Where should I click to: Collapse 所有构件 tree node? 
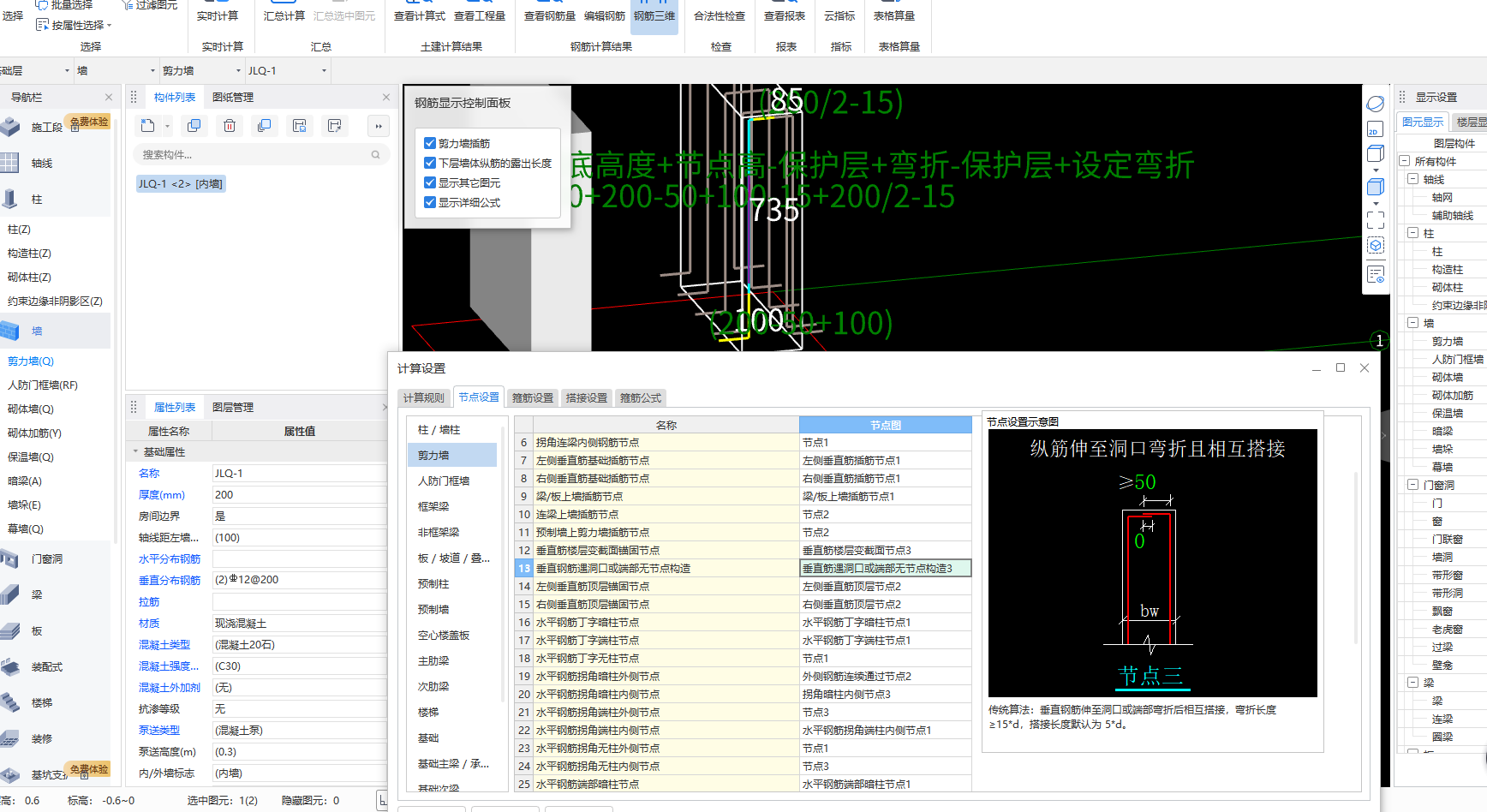tap(1404, 161)
